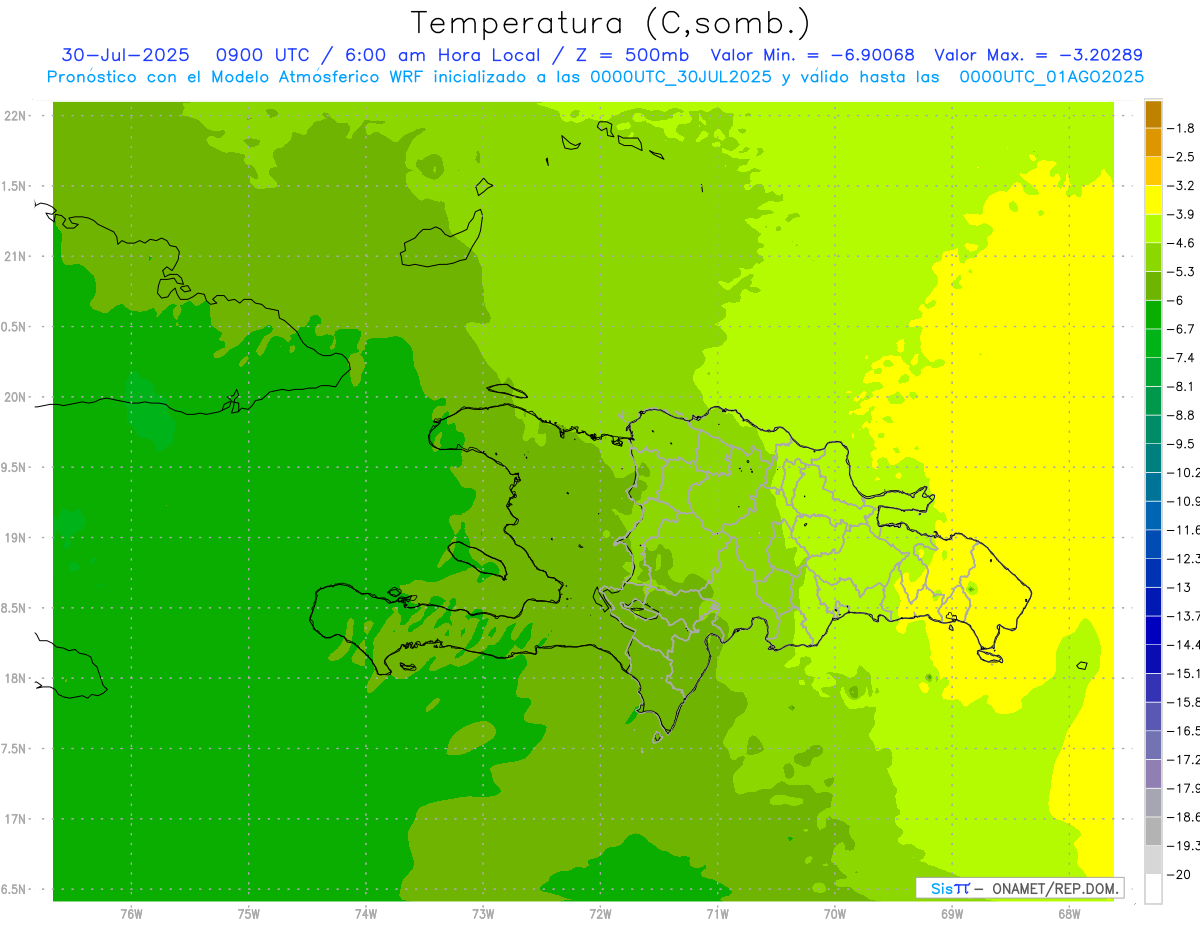1200x927 pixels.
Task: Select the '-2.5' colorbar label
Action: coord(1183,157)
